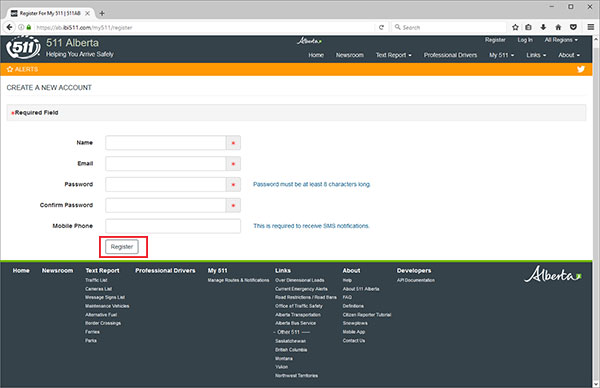Open About 511 Alberta footer link
The width and height of the screenshot is (600, 388).
click(361, 289)
